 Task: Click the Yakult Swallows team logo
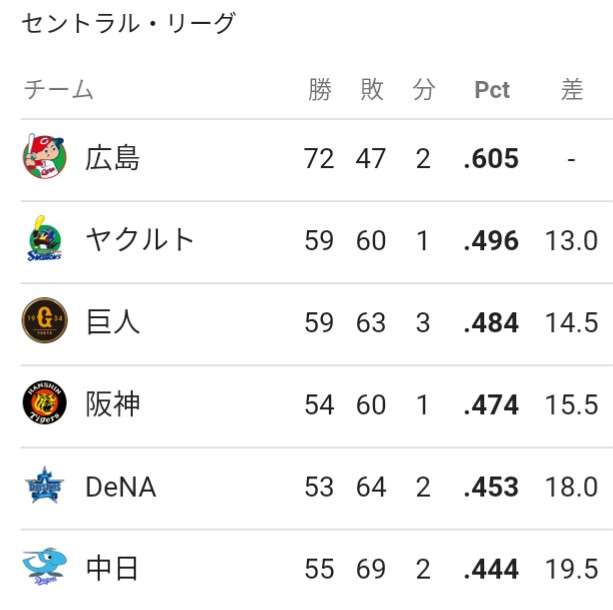click(45, 239)
